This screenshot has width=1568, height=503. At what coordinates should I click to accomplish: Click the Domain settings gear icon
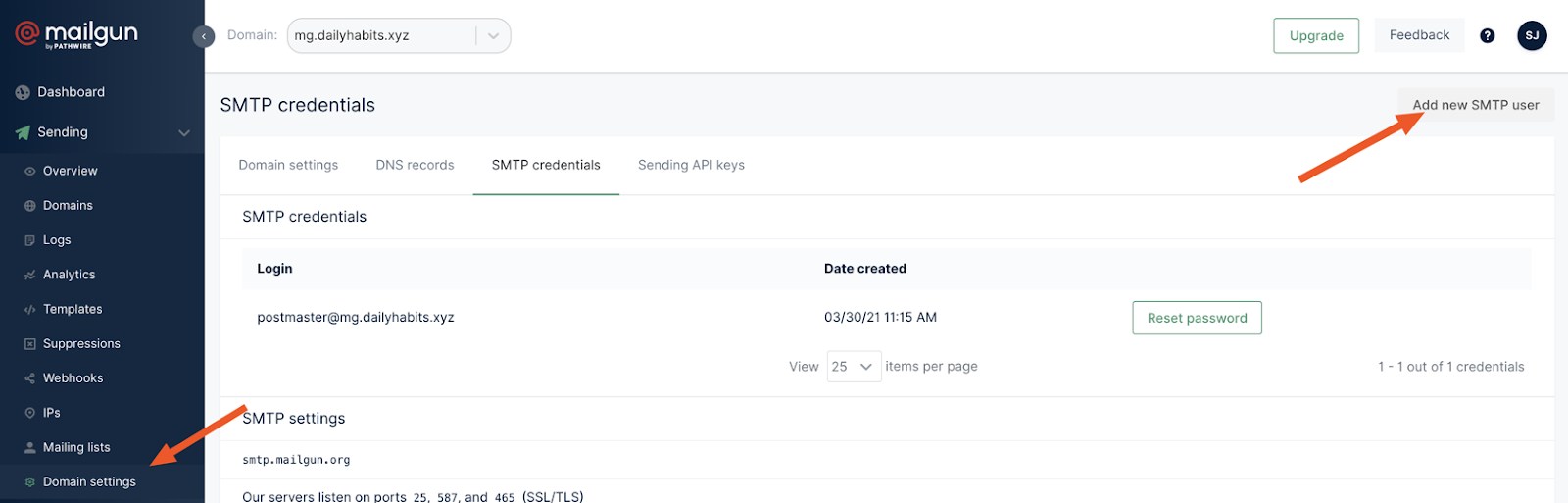click(30, 482)
